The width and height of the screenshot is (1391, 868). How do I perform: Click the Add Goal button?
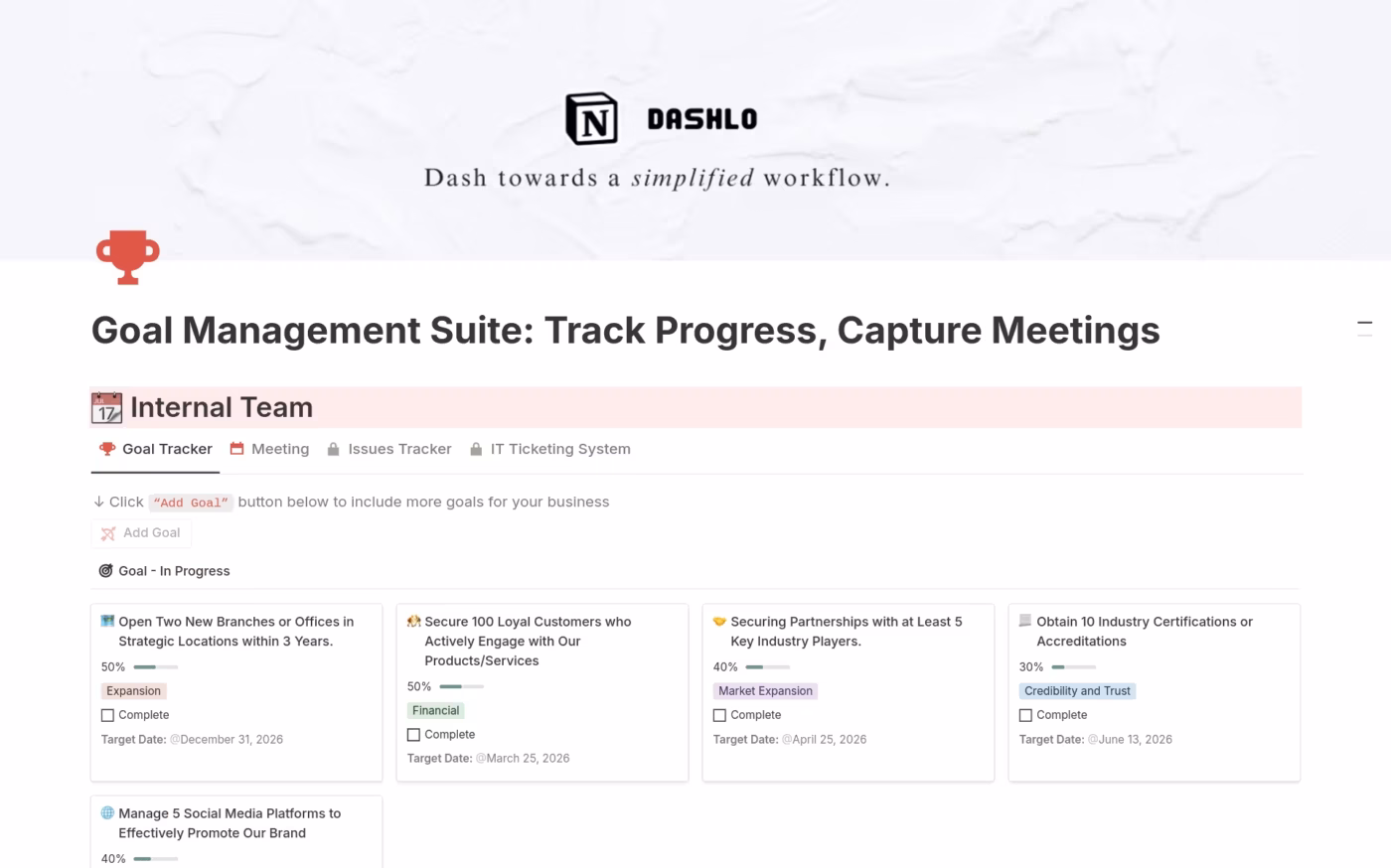point(141,533)
